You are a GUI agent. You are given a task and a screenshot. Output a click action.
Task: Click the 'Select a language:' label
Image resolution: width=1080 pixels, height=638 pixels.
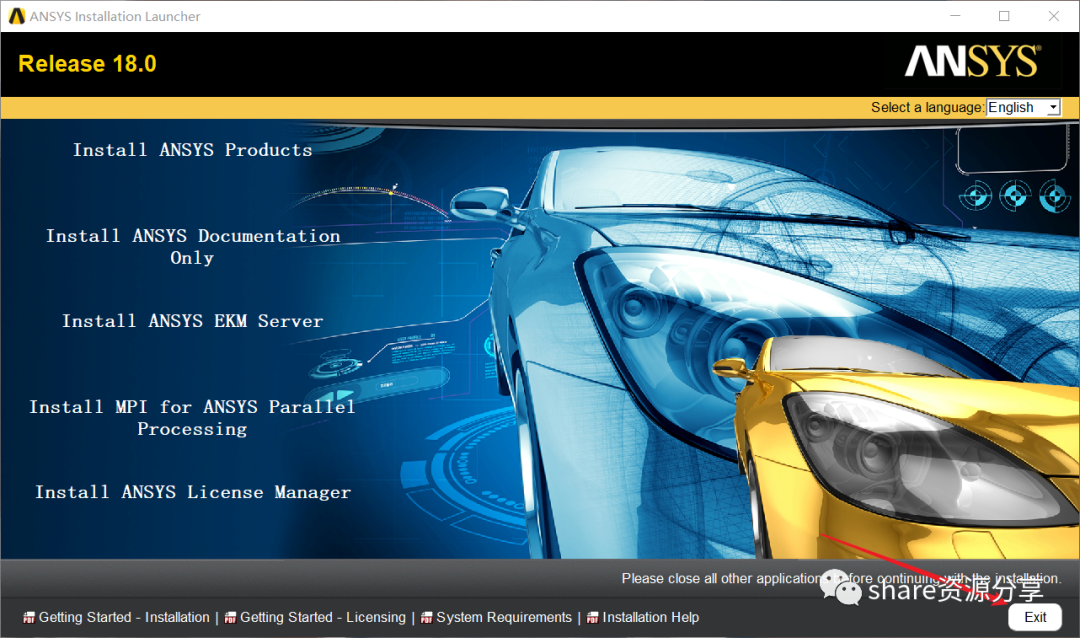coord(927,107)
